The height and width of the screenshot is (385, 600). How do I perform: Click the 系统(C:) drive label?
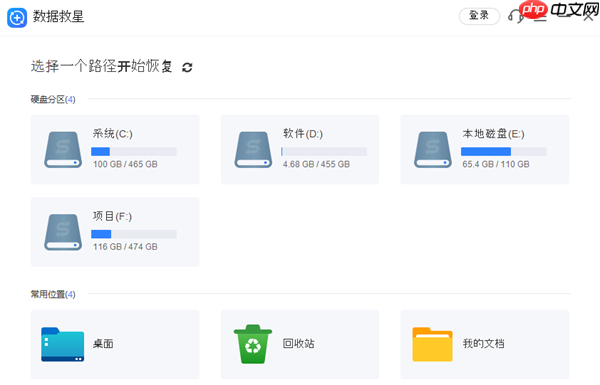point(112,134)
